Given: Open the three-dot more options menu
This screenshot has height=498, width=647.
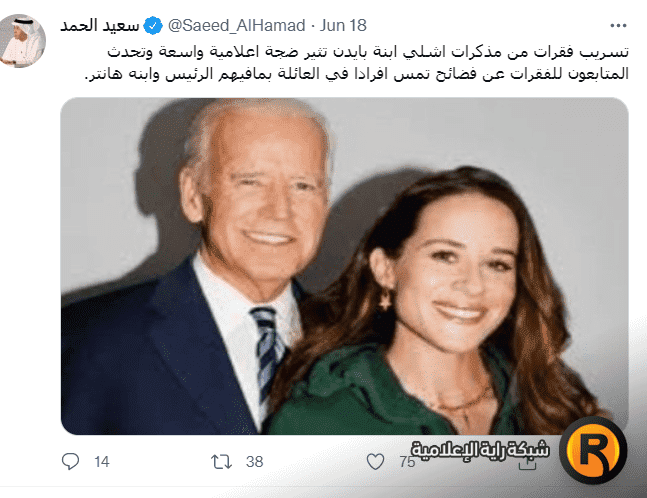Looking at the screenshot, I should click(618, 26).
